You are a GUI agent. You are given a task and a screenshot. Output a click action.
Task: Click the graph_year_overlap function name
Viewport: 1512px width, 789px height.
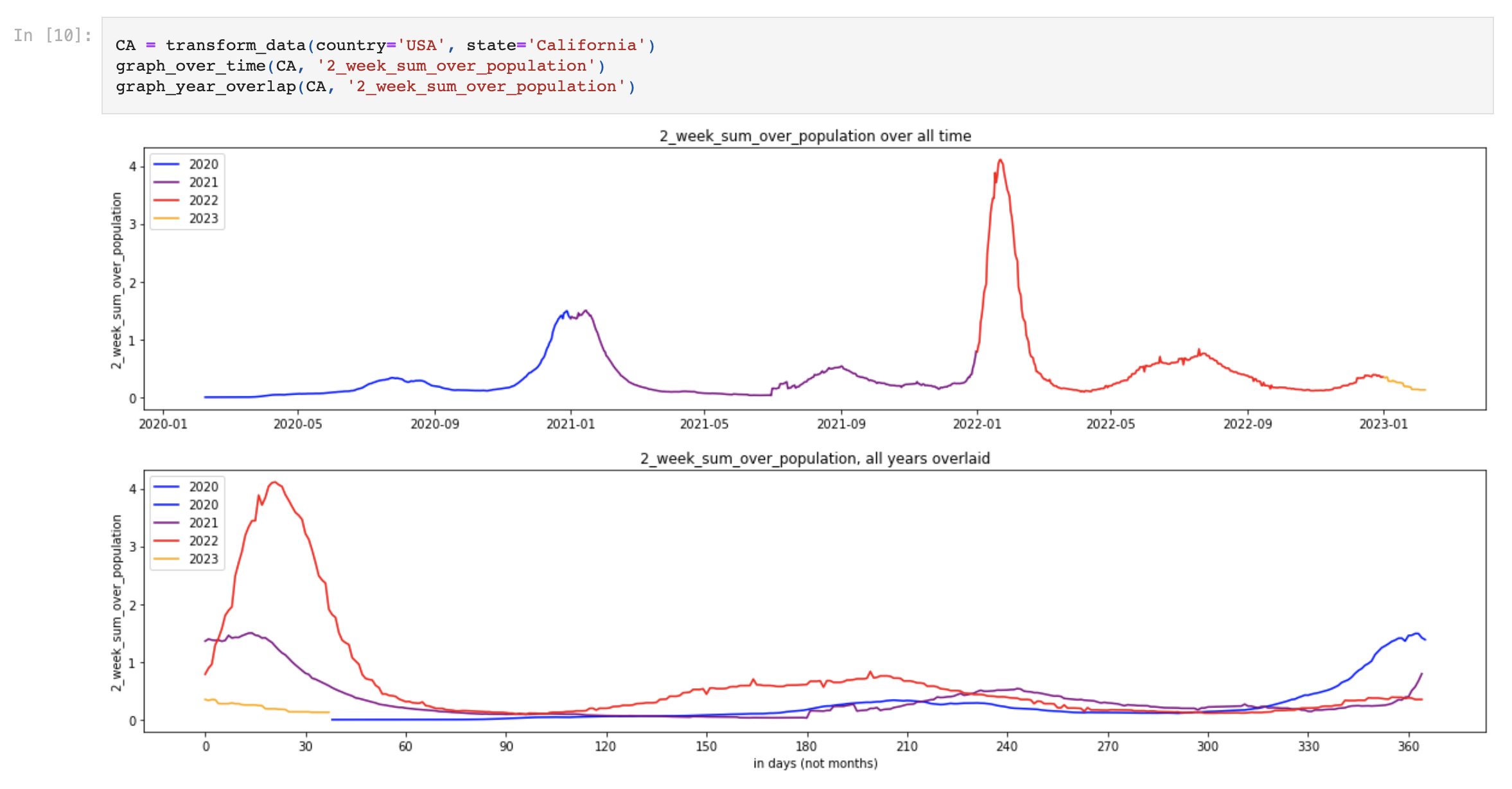pos(206,86)
